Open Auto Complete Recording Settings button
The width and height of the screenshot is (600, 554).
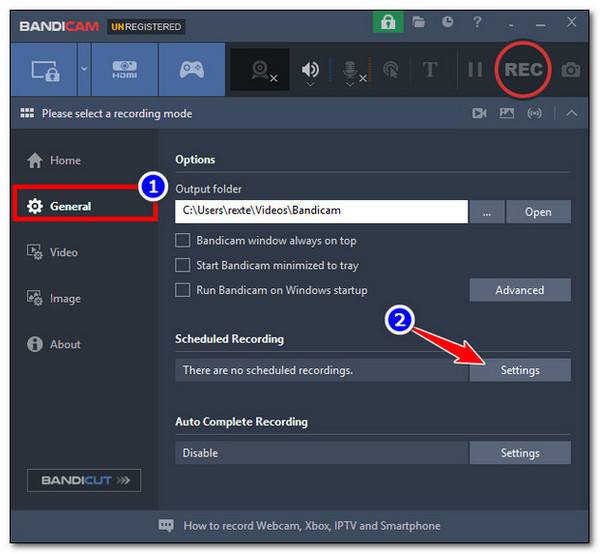[x=520, y=453]
